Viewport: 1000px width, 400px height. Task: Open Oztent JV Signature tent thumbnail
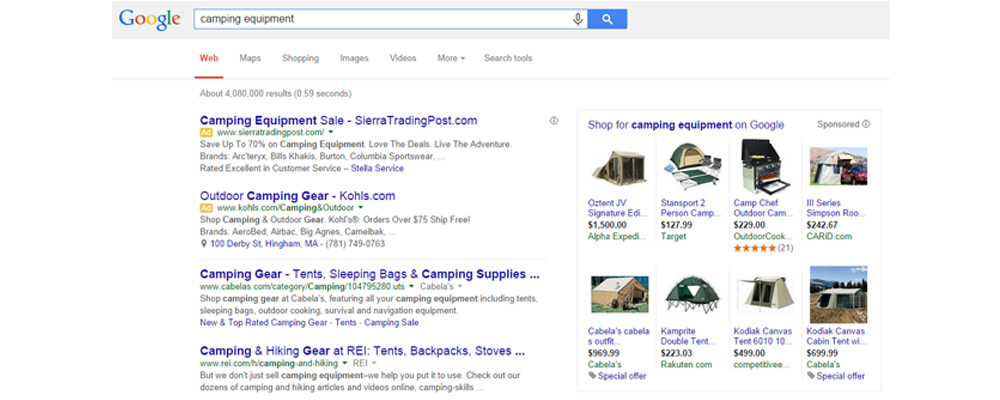click(620, 168)
